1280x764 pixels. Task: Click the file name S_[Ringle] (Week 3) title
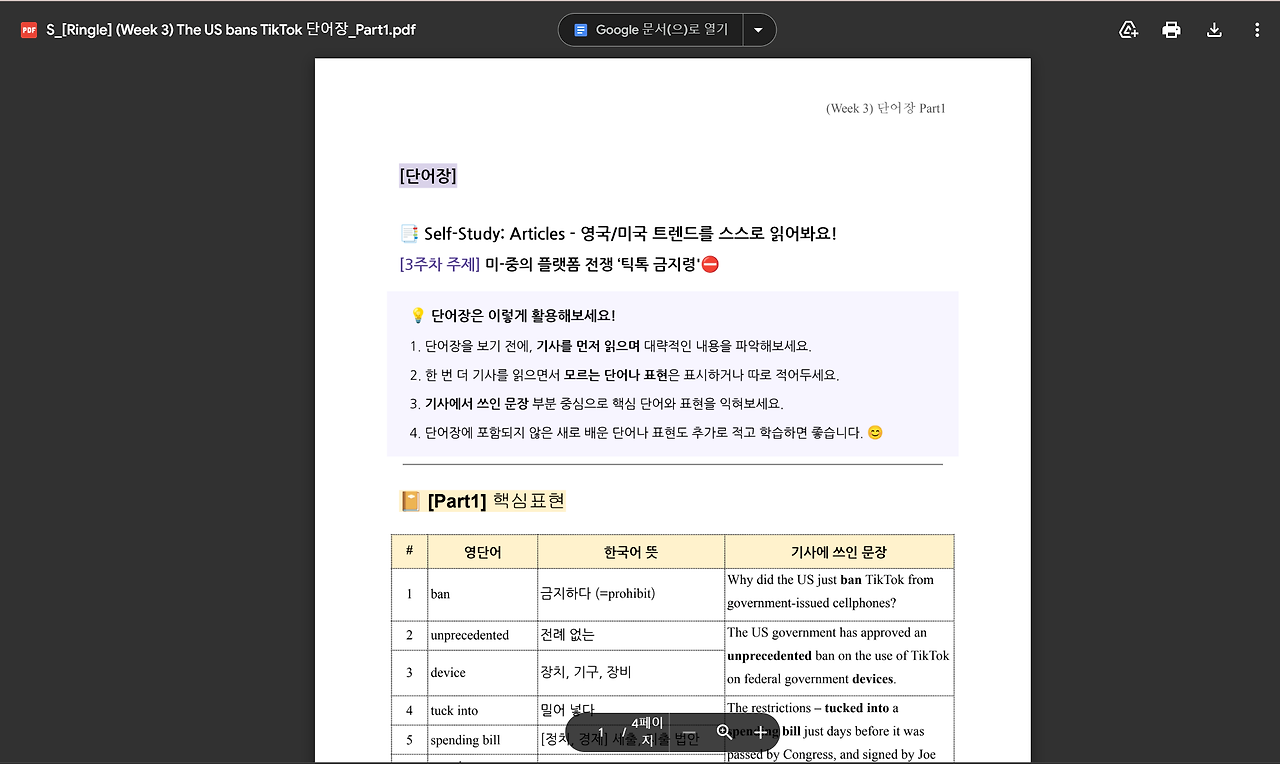pyautogui.click(x=231, y=30)
